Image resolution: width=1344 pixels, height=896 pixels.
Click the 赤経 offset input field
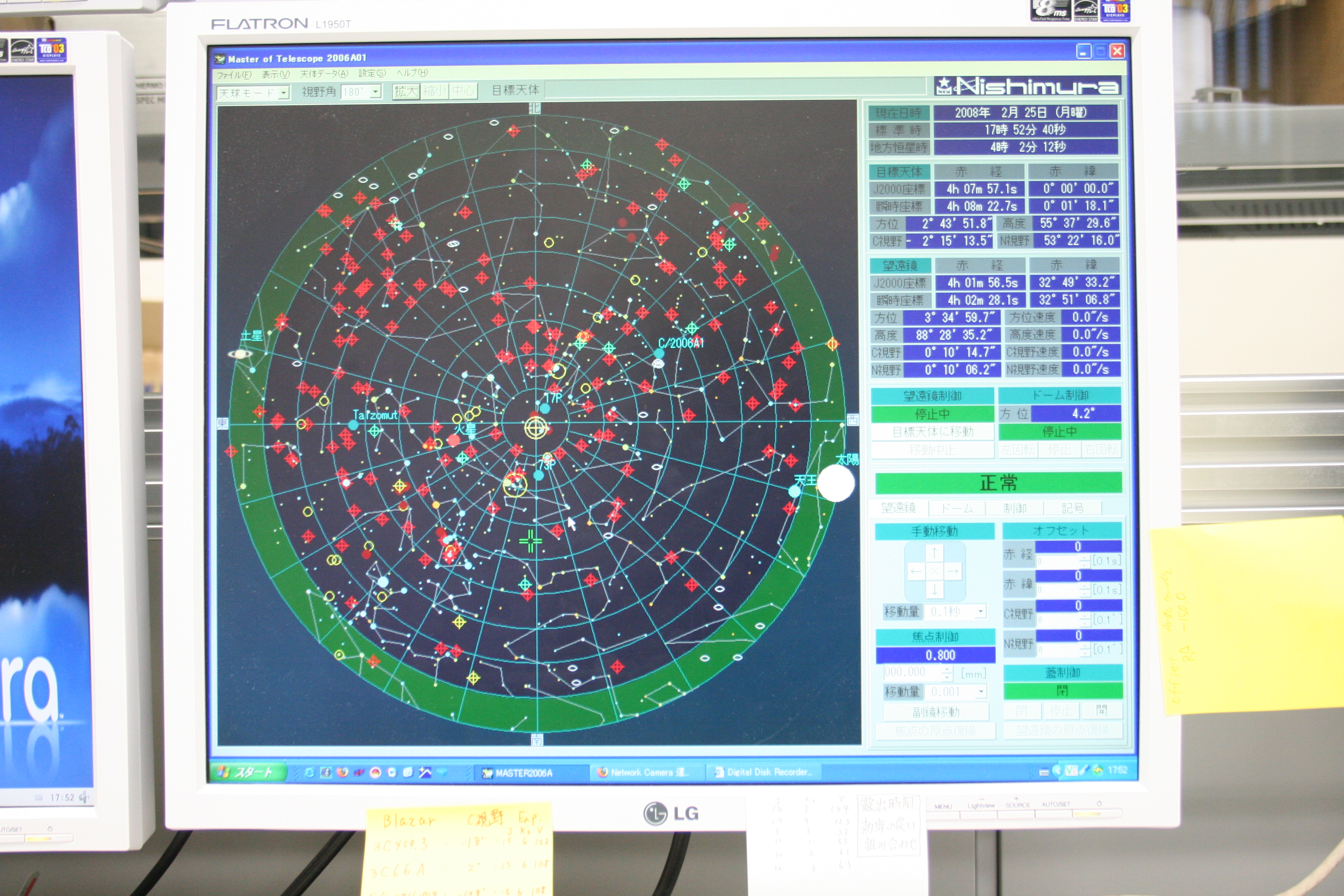[x=1058, y=561]
